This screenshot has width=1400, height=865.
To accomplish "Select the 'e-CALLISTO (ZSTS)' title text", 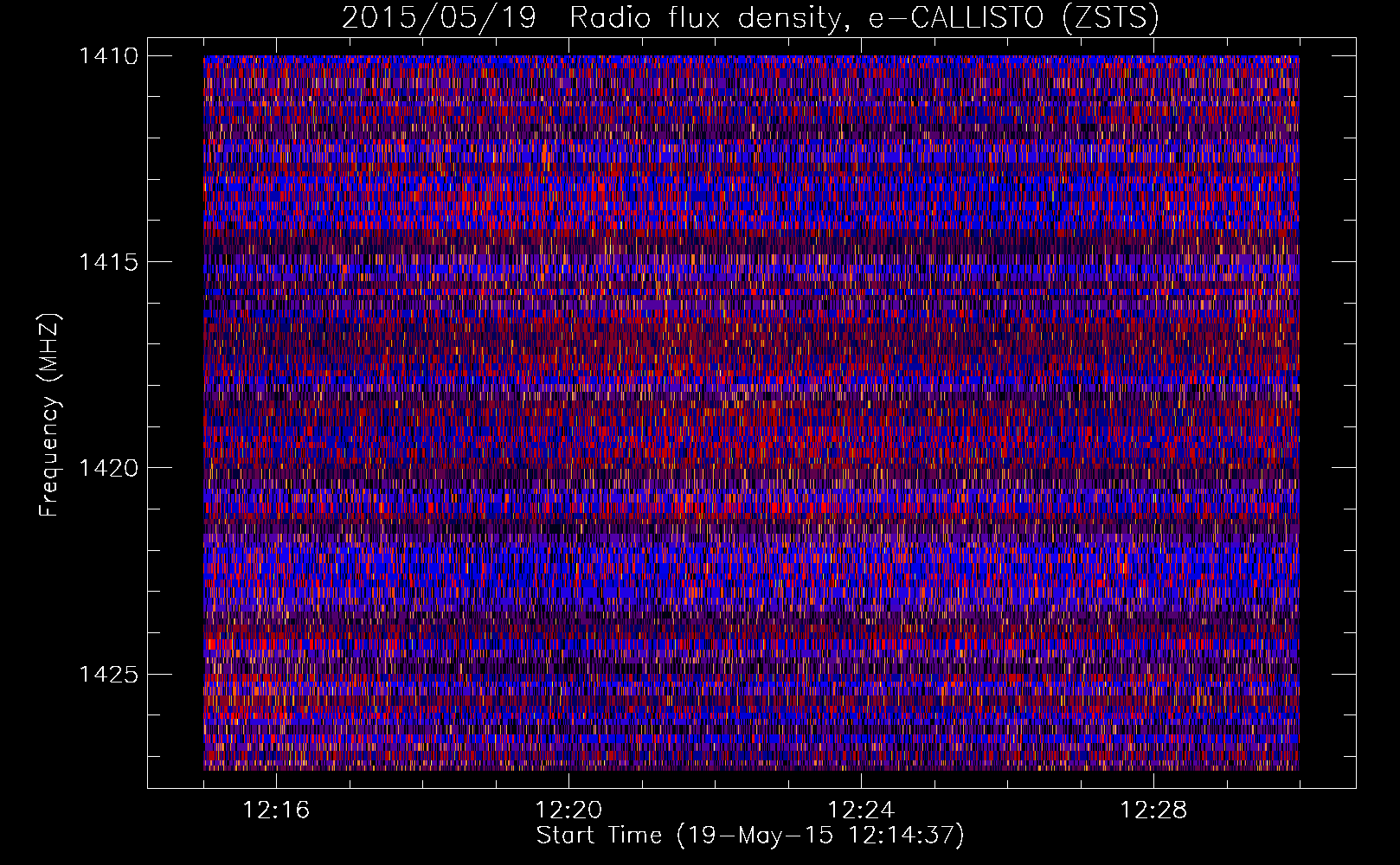I will point(1013,18).
